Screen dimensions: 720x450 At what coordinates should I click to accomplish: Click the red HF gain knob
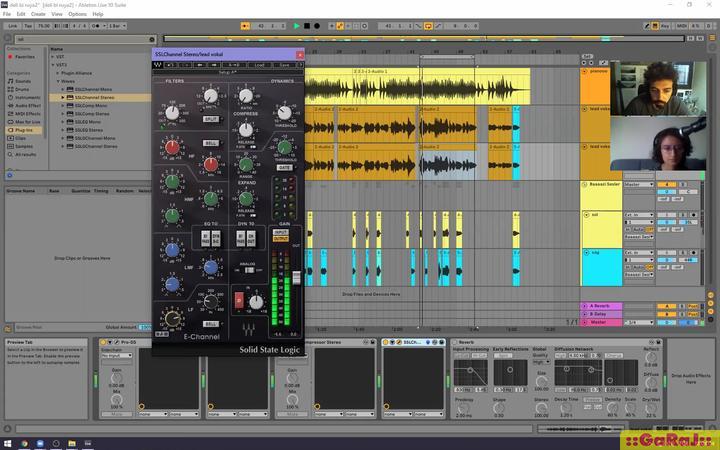[172, 147]
